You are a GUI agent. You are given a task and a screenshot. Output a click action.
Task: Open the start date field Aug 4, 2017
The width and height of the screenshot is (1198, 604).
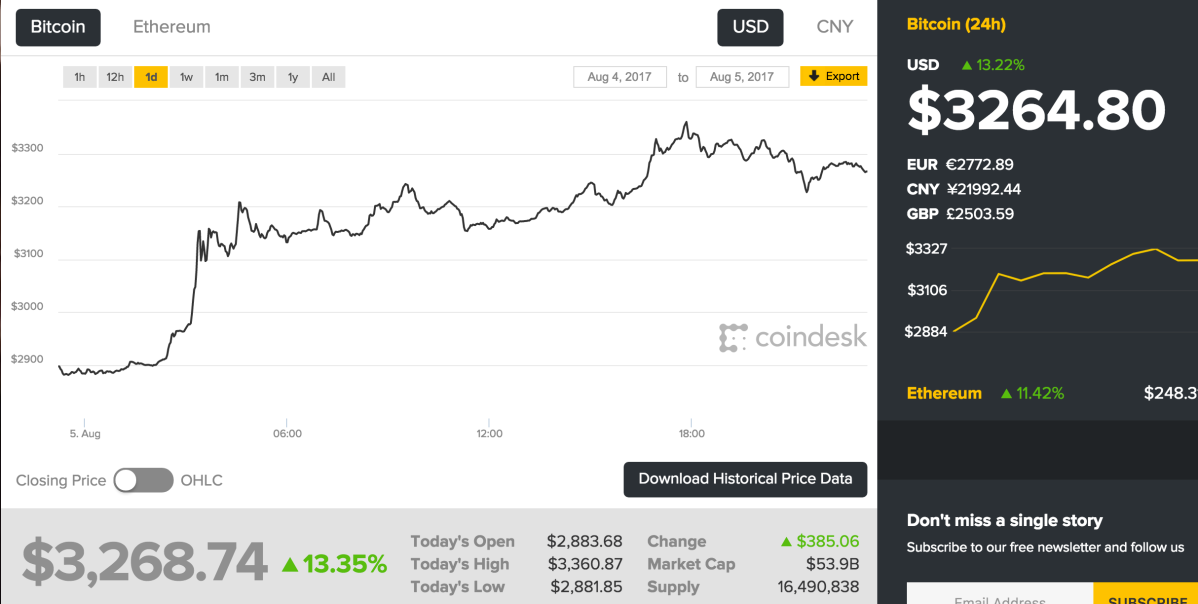pos(620,77)
